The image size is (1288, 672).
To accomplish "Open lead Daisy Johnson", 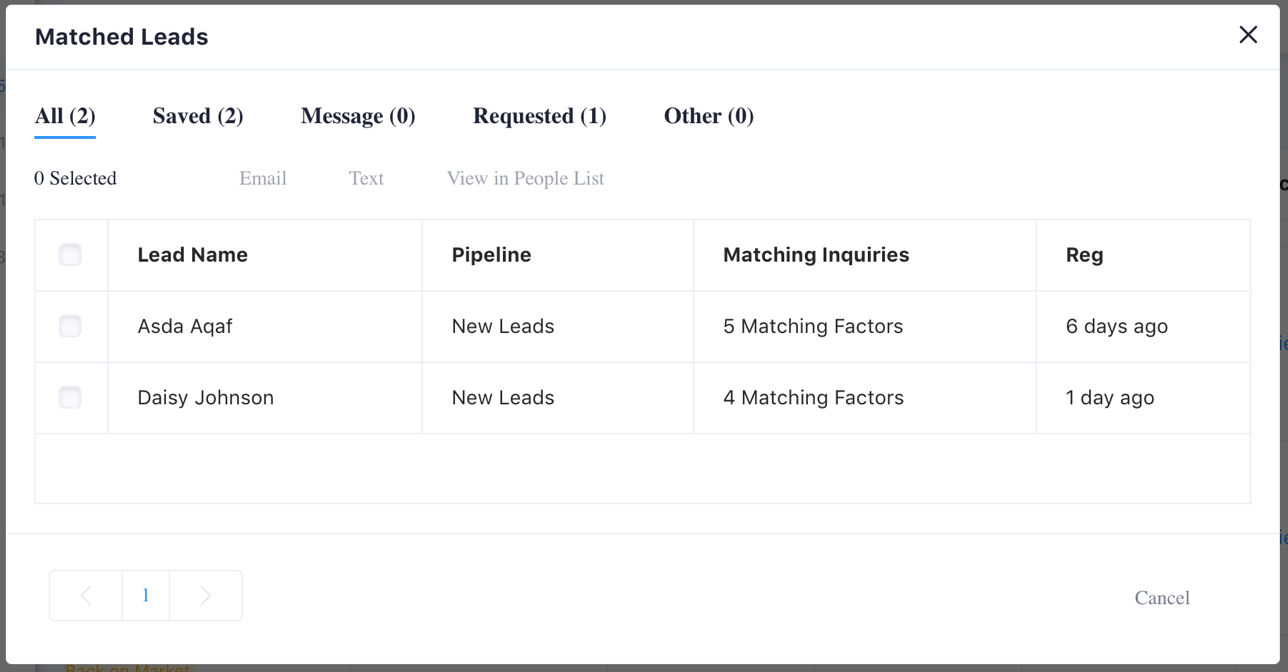I will point(205,398).
